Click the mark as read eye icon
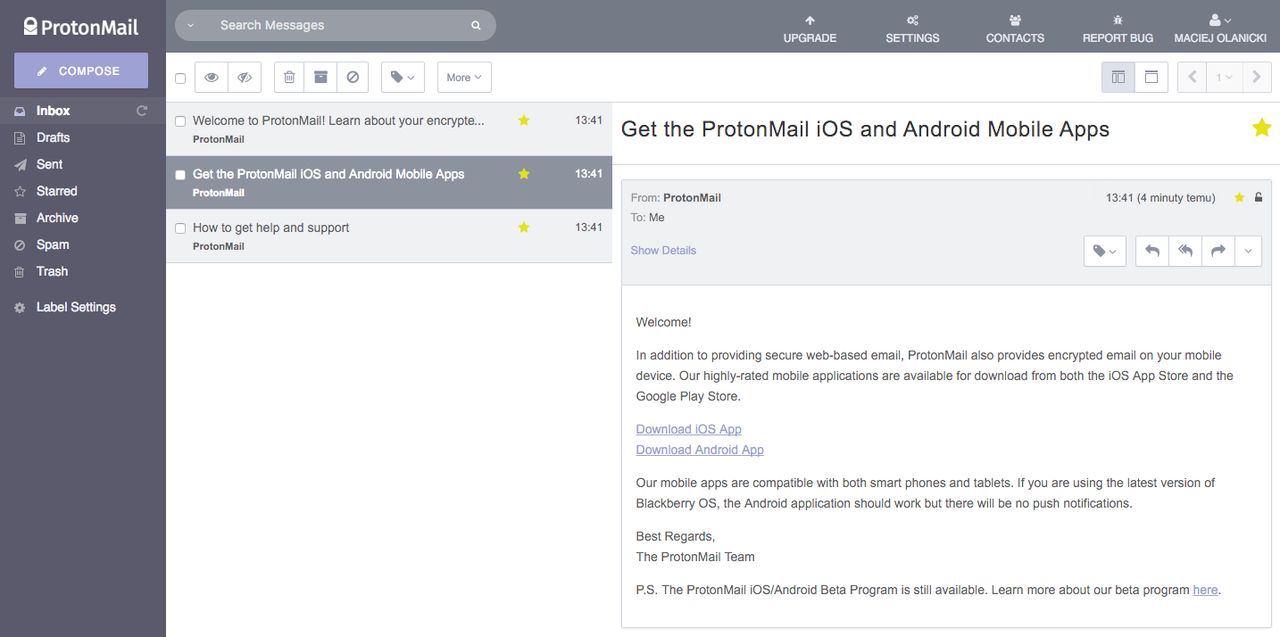This screenshot has height=637, width=1280. 211,77
